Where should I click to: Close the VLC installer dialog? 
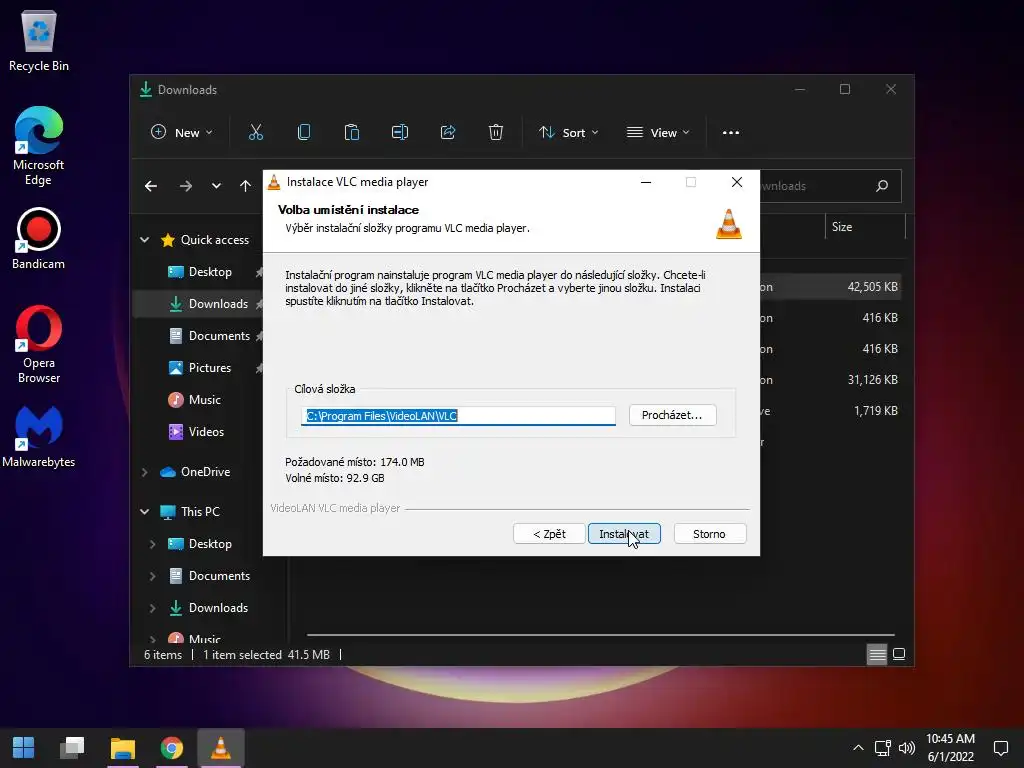[x=737, y=182]
